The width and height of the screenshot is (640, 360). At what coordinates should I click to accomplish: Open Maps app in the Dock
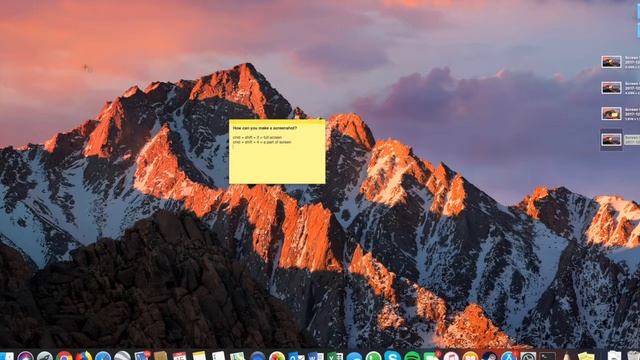coord(237,356)
